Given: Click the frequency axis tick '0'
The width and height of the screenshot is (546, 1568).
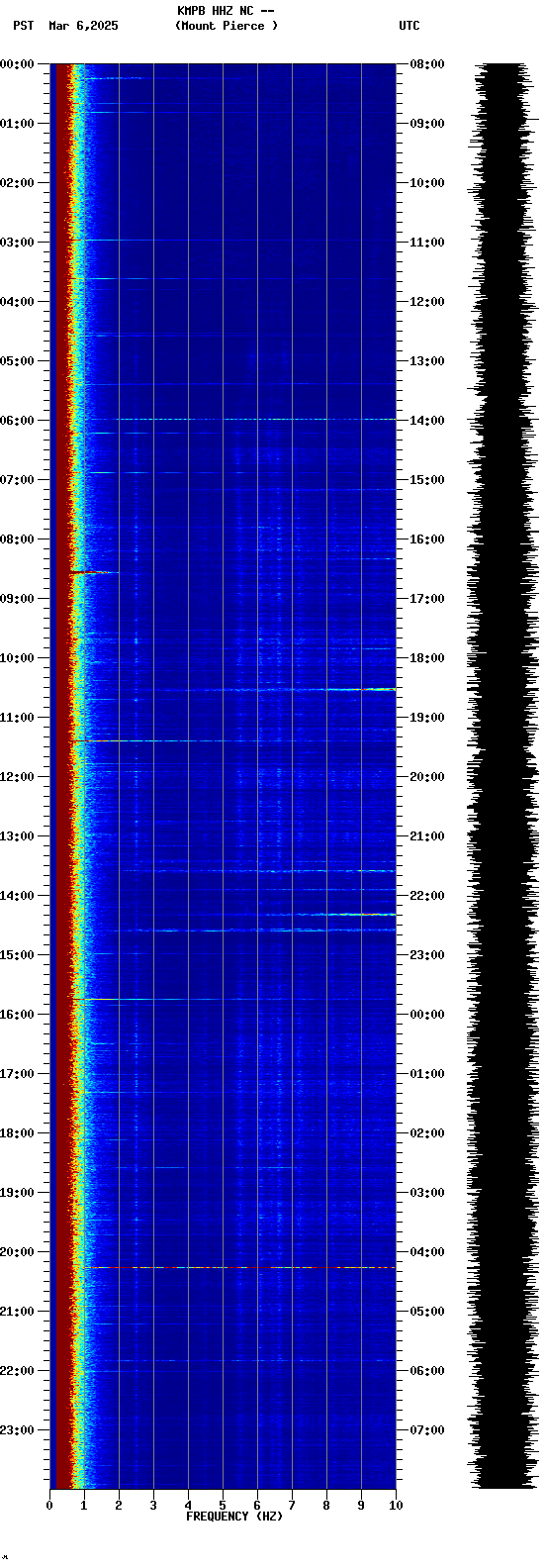Looking at the screenshot, I should click(49, 1506).
